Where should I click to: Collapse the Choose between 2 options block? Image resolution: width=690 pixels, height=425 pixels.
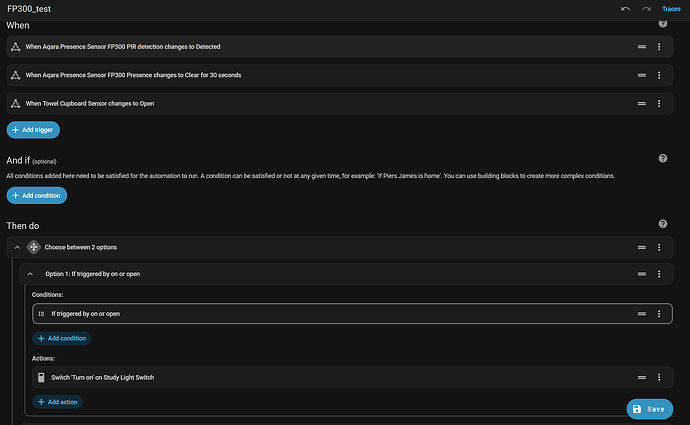pyautogui.click(x=17, y=246)
